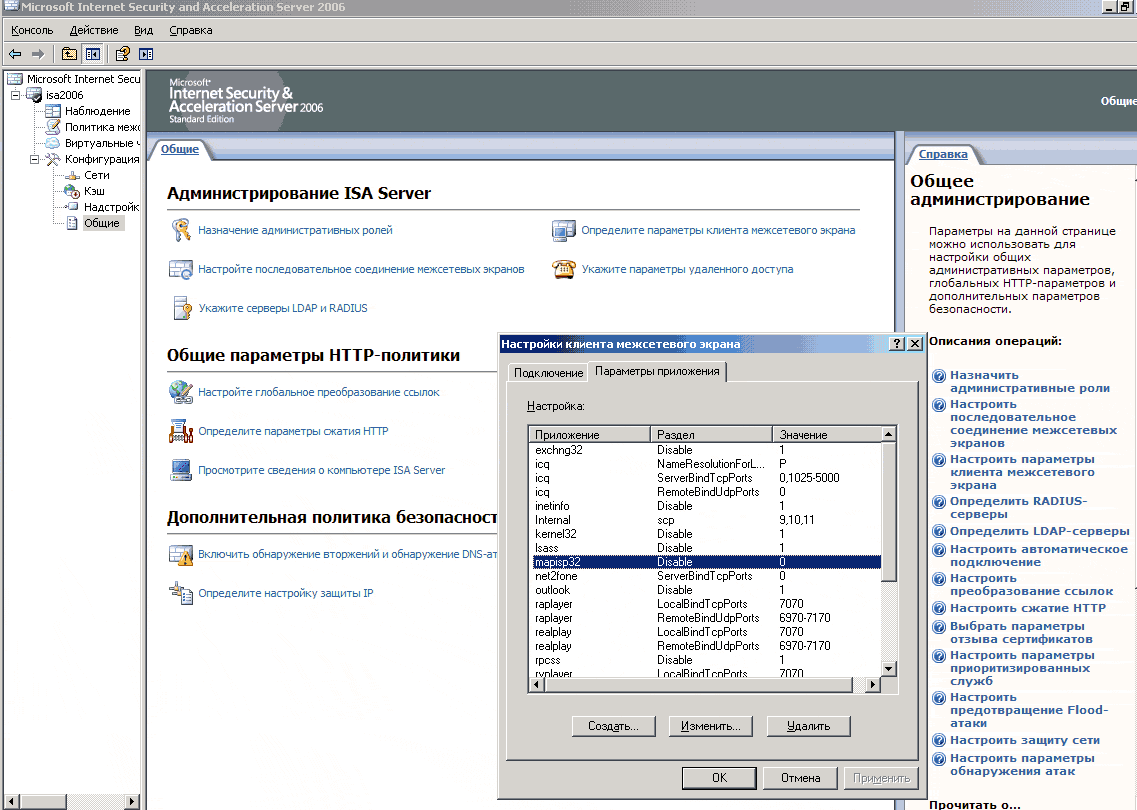The height and width of the screenshot is (810, 1137).
Task: Click the last toolbar pane icon
Action: click(146, 54)
